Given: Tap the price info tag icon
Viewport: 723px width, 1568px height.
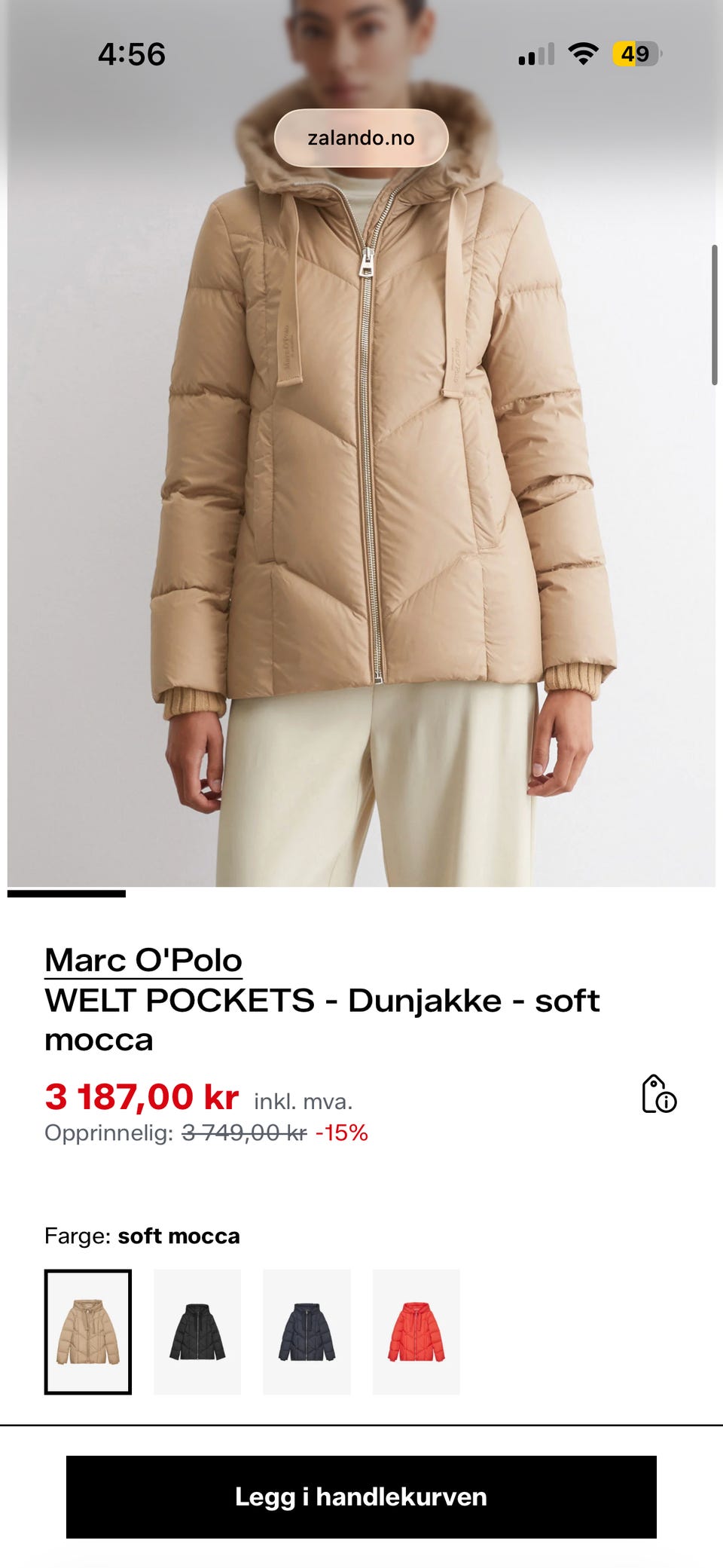Looking at the screenshot, I should (659, 1094).
